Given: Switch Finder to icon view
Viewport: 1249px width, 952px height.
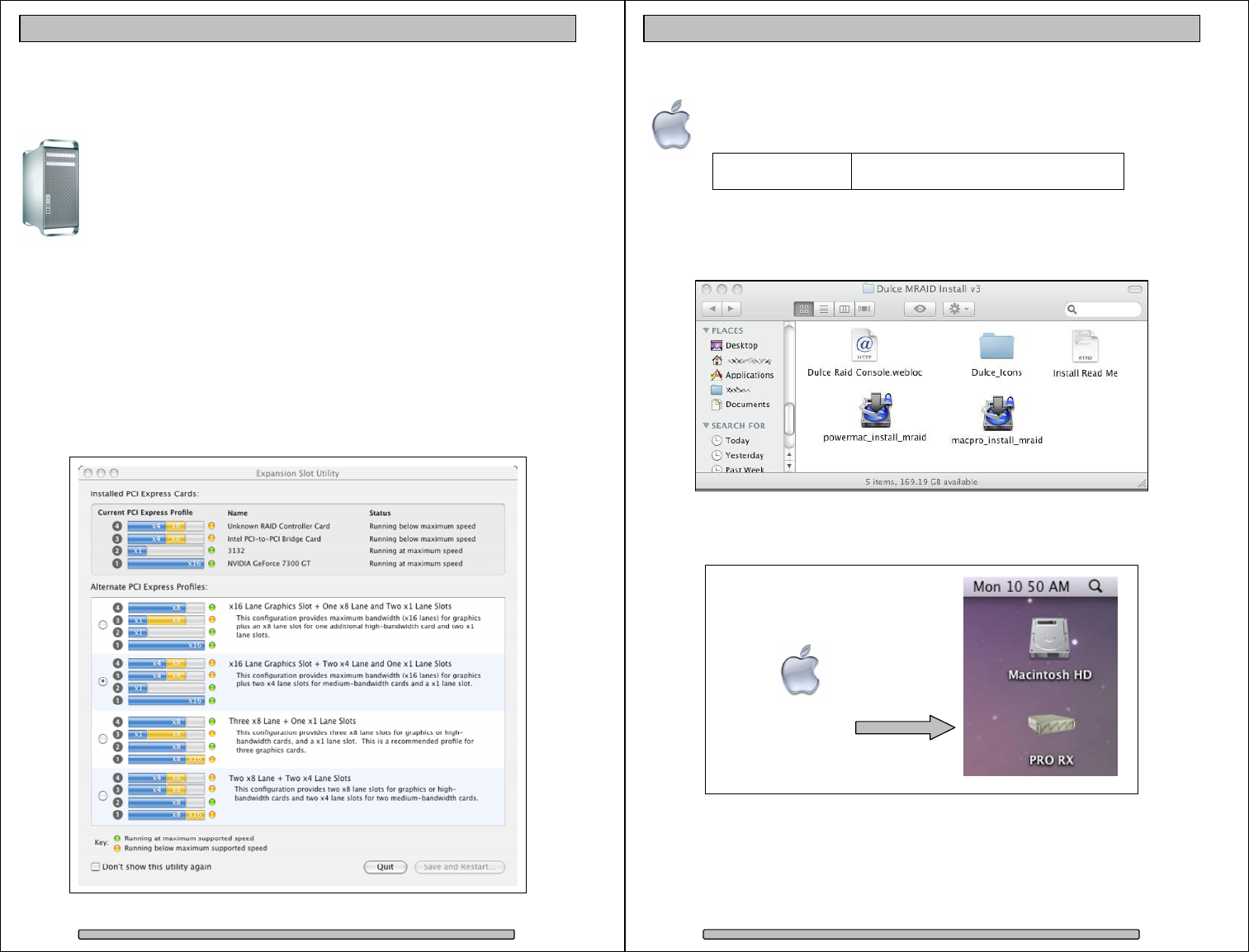Looking at the screenshot, I should [x=803, y=309].
